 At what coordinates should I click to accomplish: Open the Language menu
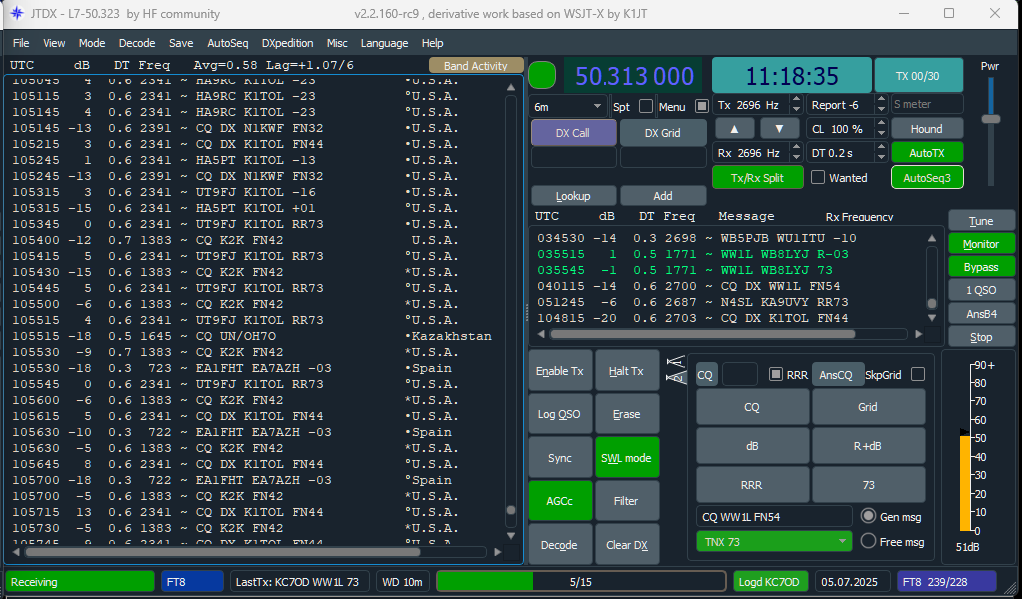coord(385,43)
